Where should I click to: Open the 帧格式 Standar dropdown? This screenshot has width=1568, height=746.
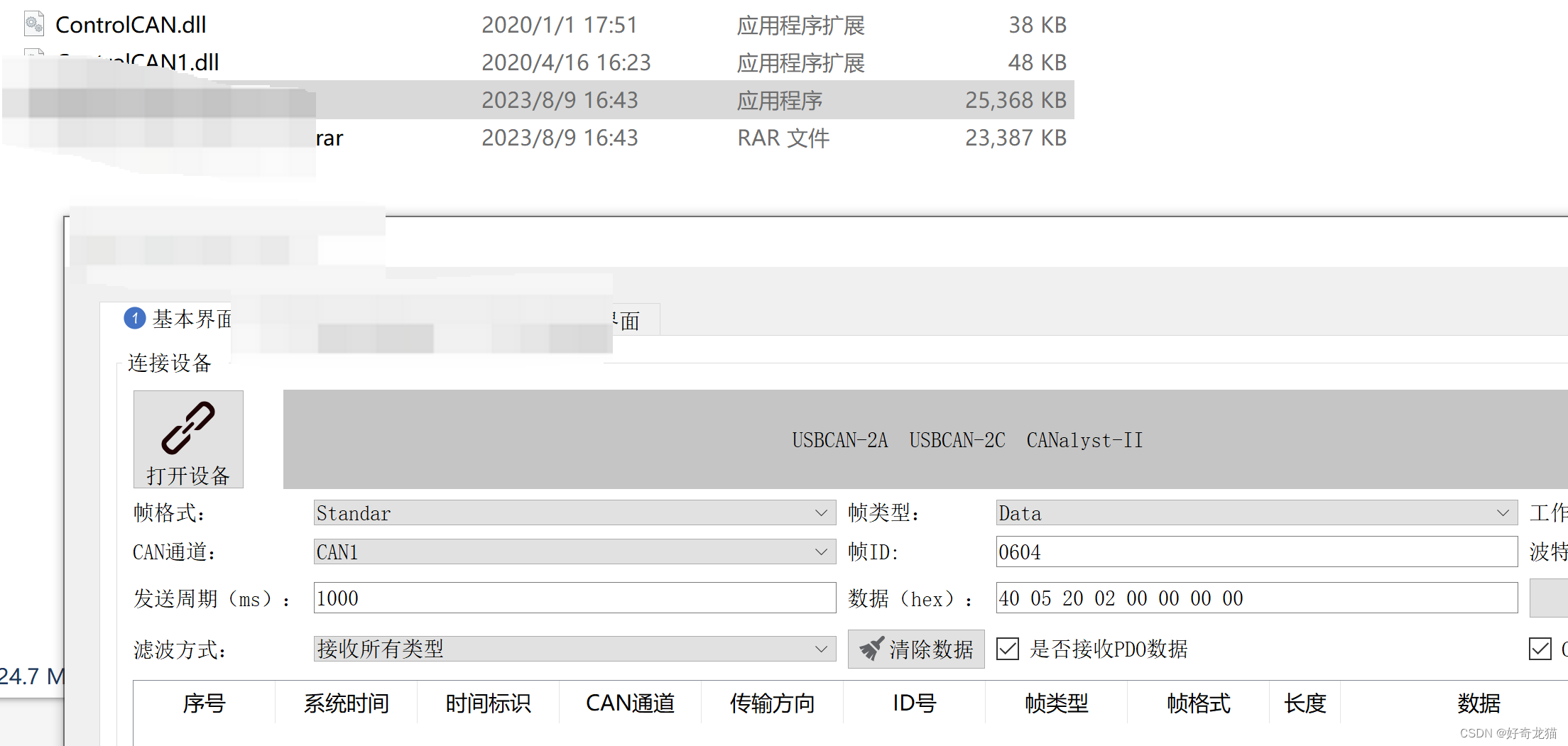click(x=575, y=512)
